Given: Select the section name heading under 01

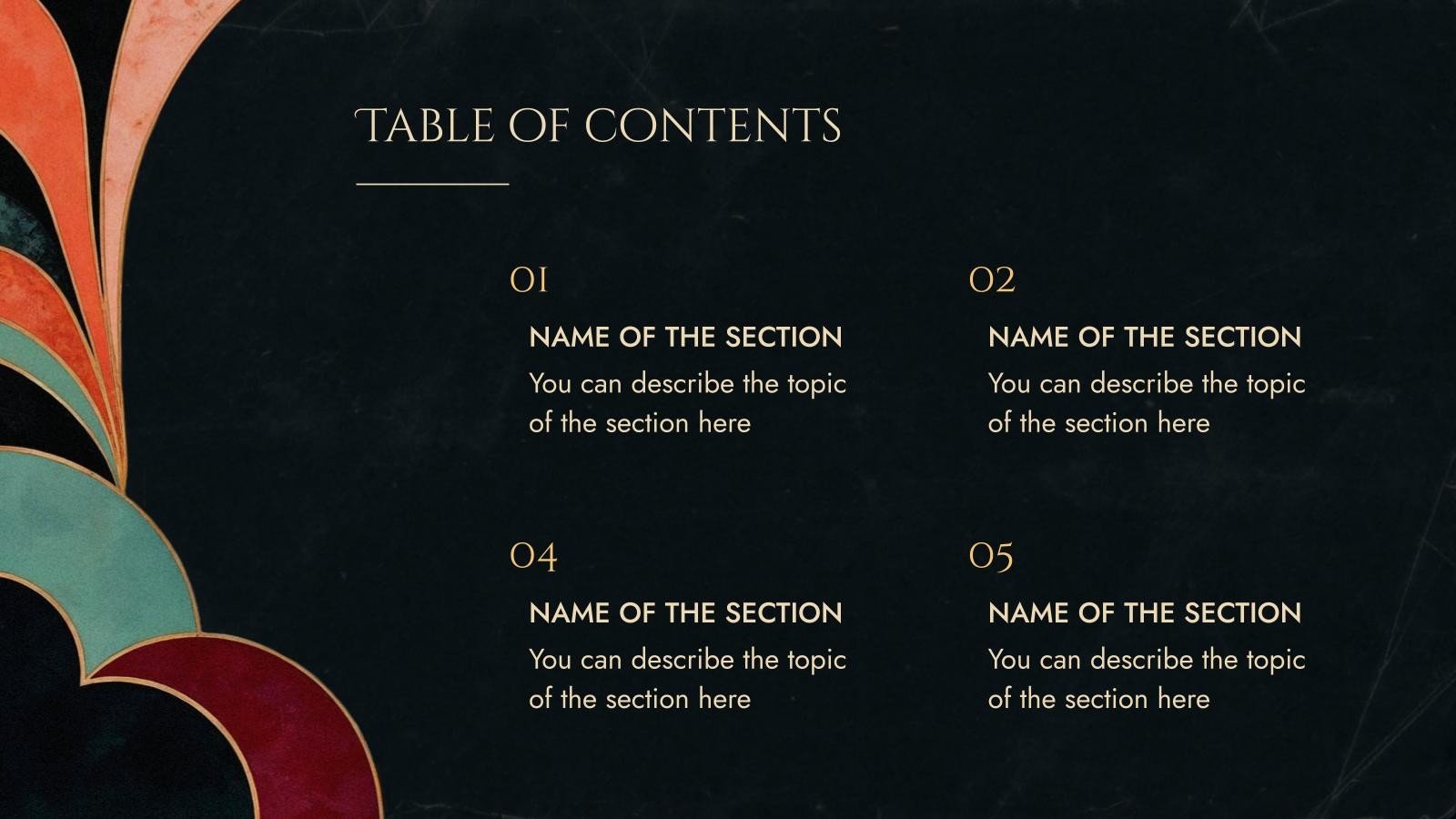Looking at the screenshot, I should pyautogui.click(x=685, y=337).
